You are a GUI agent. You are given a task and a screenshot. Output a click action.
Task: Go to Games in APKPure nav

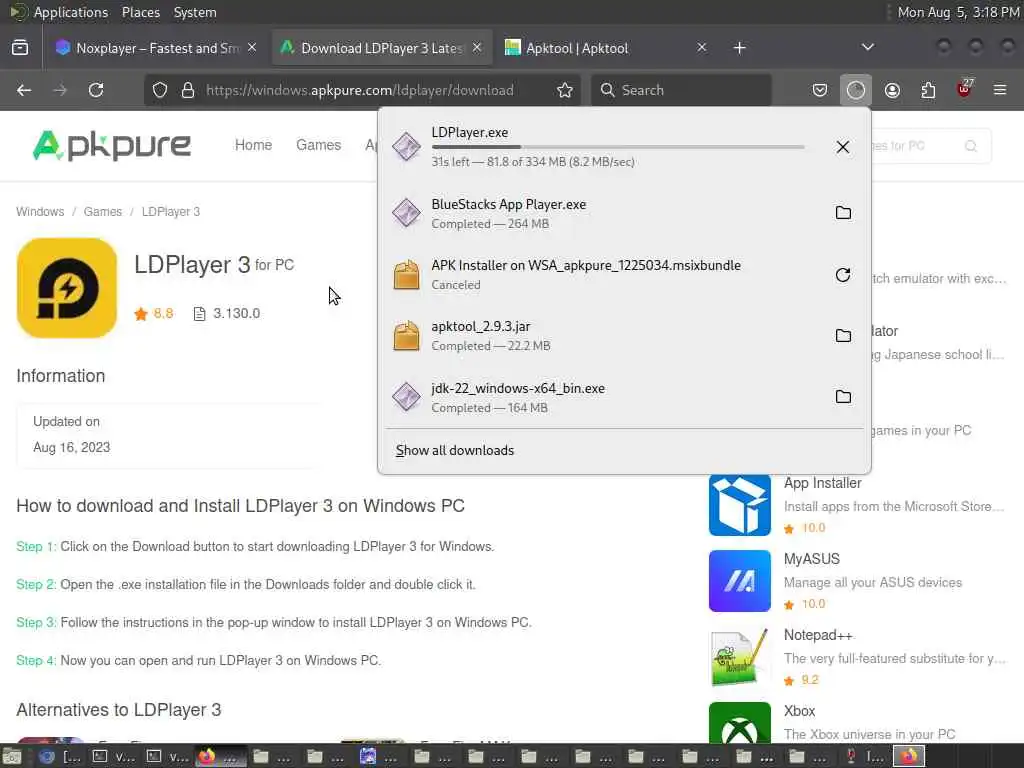318,145
